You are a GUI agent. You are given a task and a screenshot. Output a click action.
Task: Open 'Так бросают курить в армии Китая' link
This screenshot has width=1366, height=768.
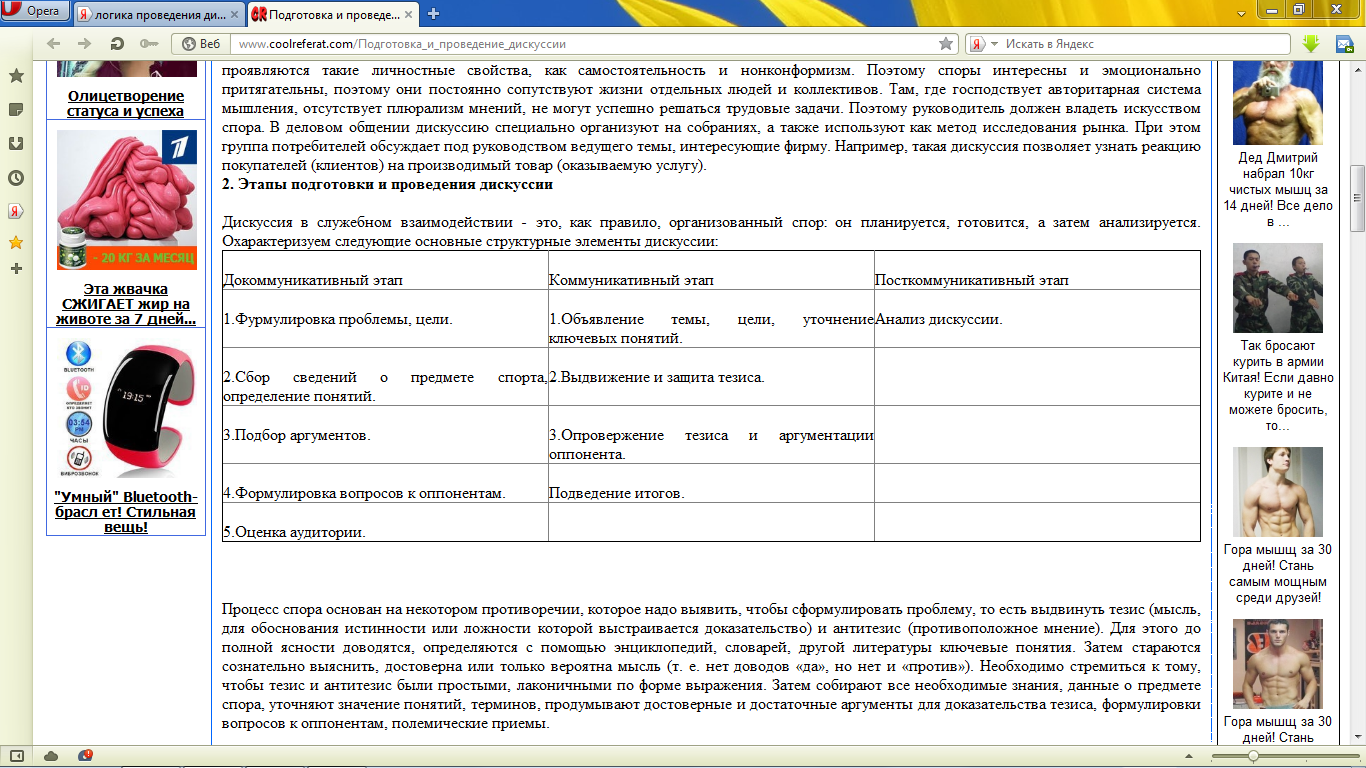point(1278,386)
